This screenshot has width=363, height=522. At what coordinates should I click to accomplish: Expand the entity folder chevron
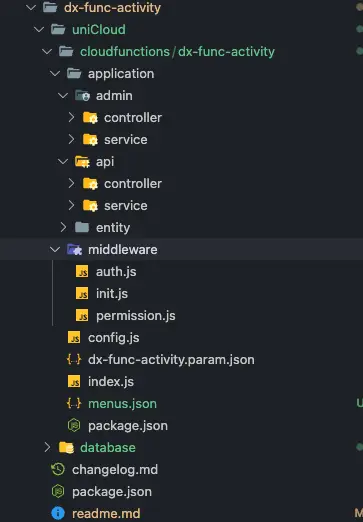click(x=63, y=227)
